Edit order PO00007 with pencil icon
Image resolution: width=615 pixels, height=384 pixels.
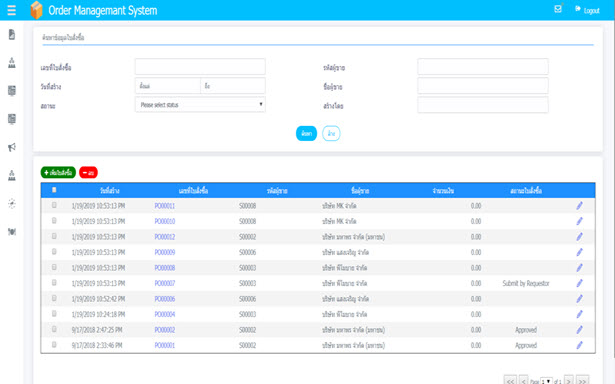pyautogui.click(x=579, y=283)
